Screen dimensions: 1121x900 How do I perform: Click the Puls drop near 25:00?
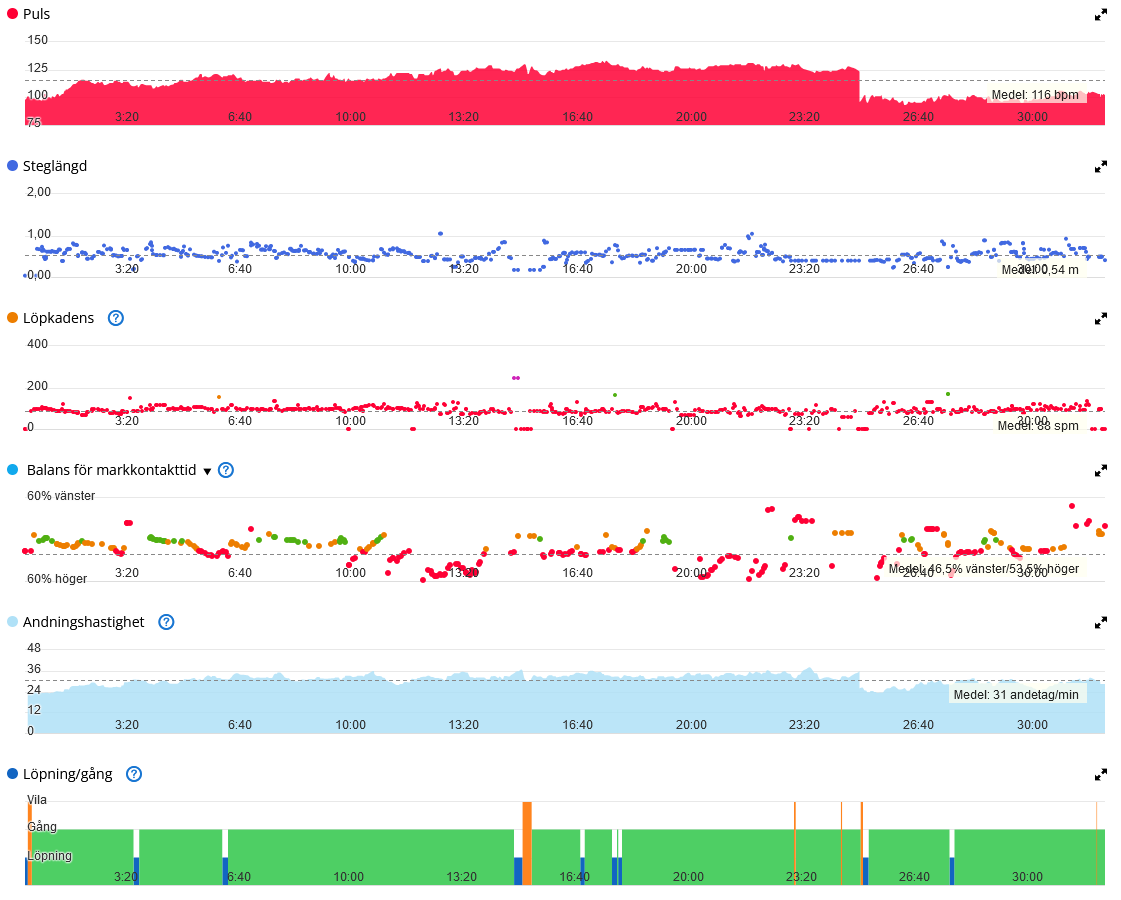point(859,86)
